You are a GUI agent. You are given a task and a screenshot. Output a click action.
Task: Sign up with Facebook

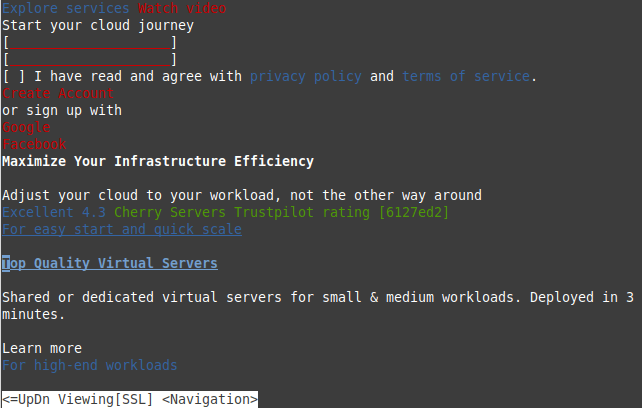[x=35, y=144]
